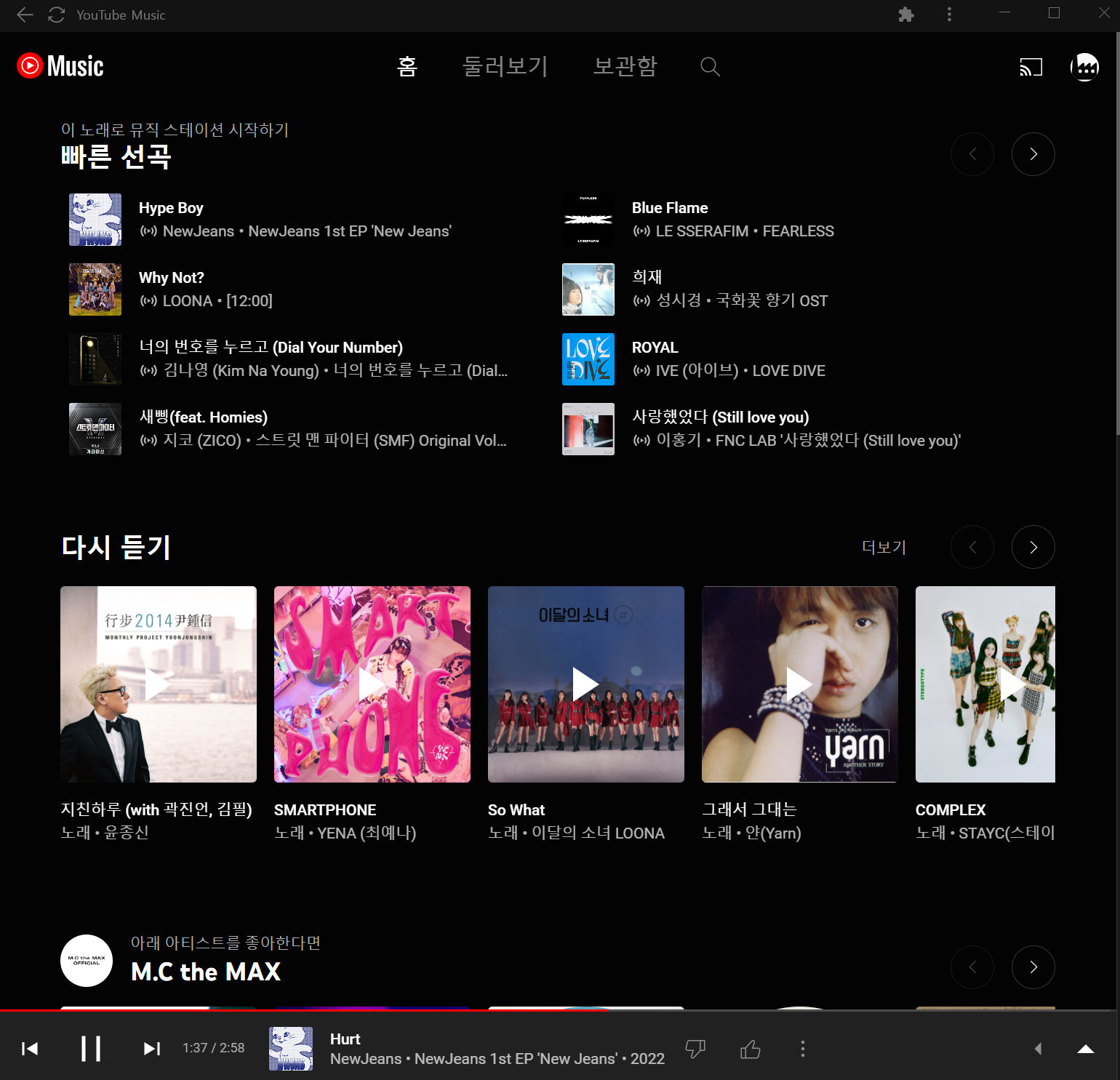Open 성시경 artist link

(679, 301)
